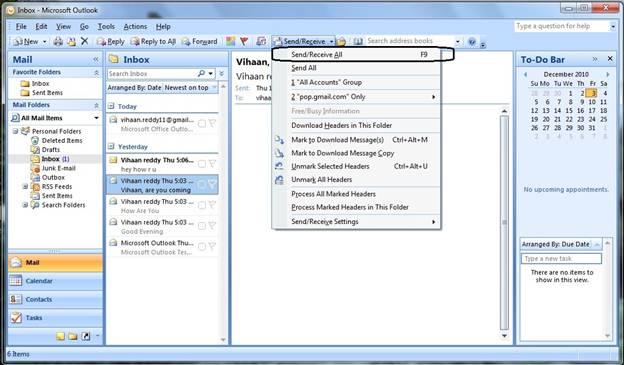The image size is (624, 365).
Task: Open the yellow Notes icon in navigation pane
Action: [60, 336]
